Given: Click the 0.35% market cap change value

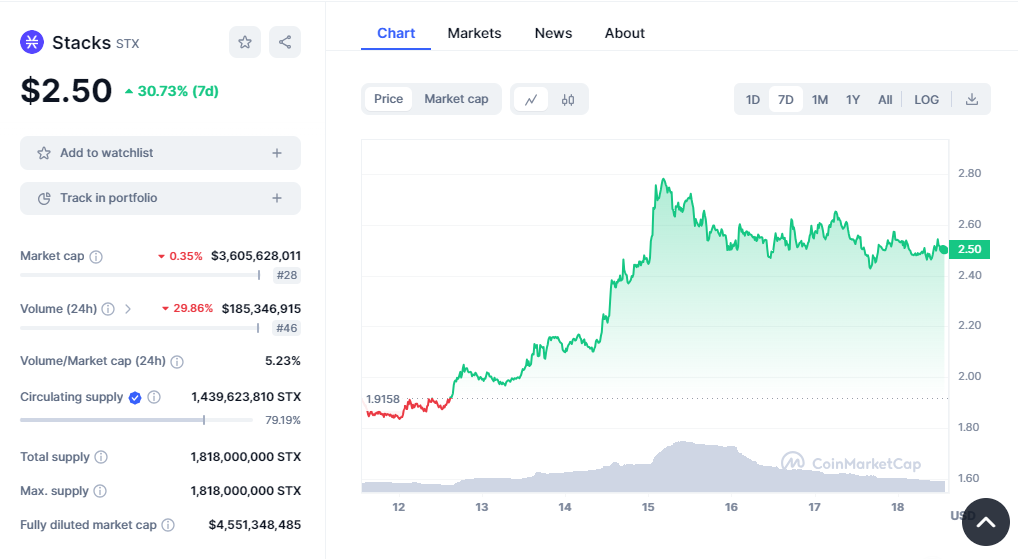Looking at the screenshot, I should [180, 256].
